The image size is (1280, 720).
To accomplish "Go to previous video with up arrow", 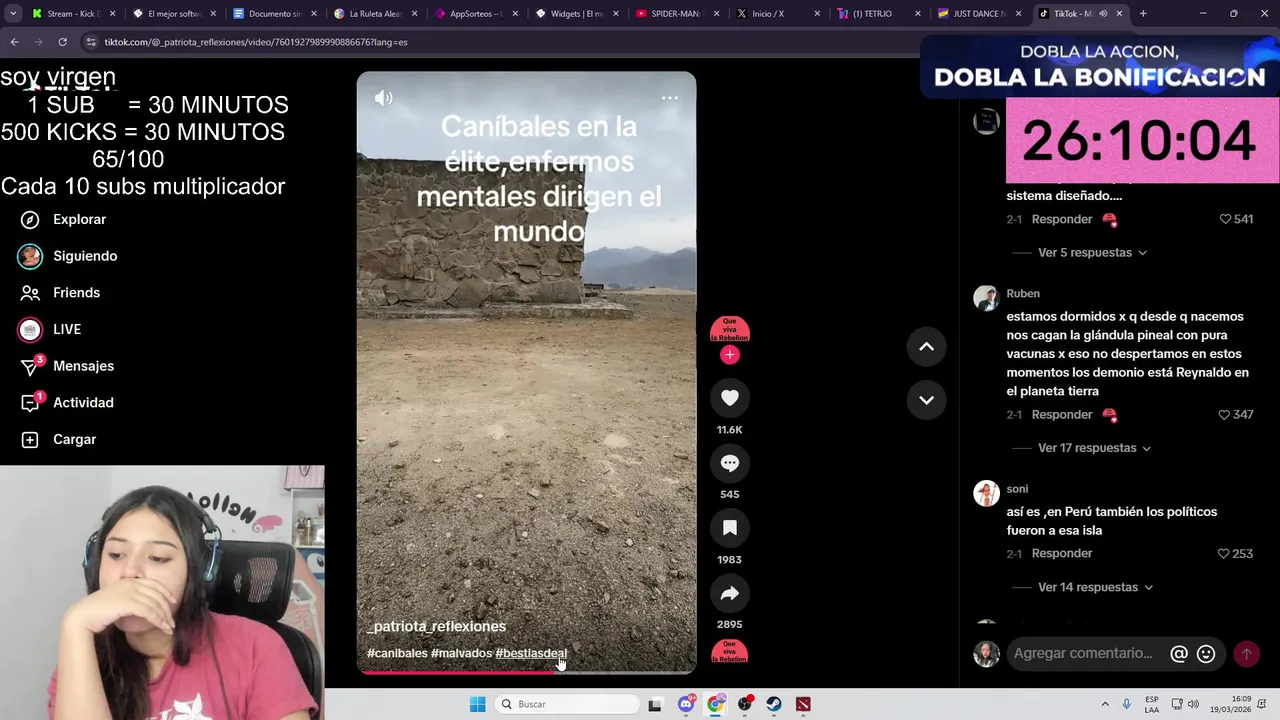I will (x=926, y=347).
